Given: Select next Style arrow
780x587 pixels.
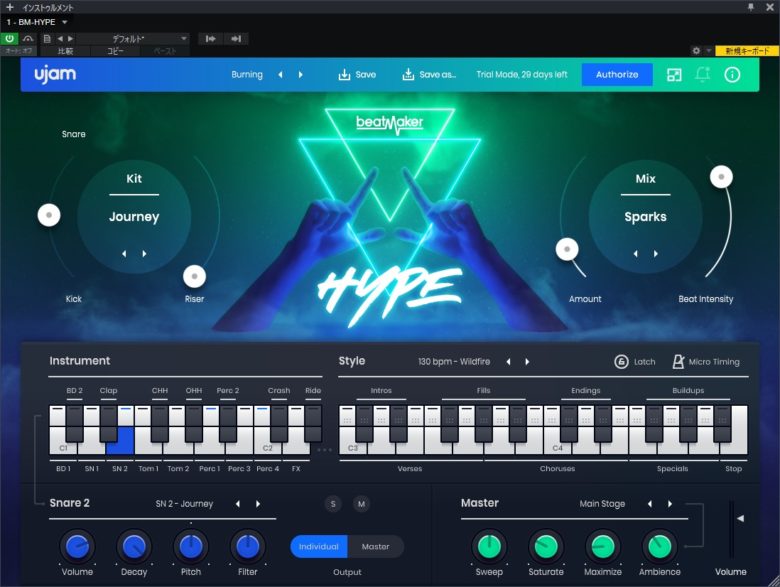Looking at the screenshot, I should click(x=527, y=362).
